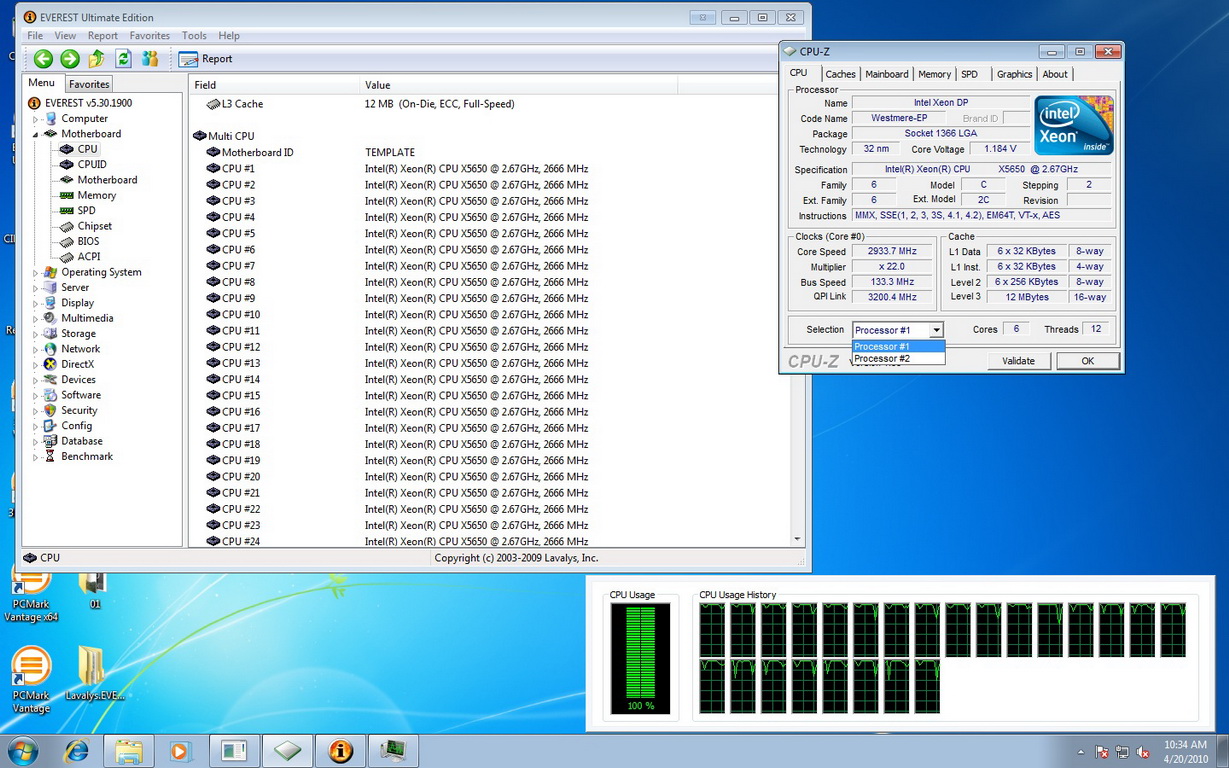This screenshot has height=768, width=1229.
Task: Open the SPD node under Motherboard
Action: (x=86, y=211)
